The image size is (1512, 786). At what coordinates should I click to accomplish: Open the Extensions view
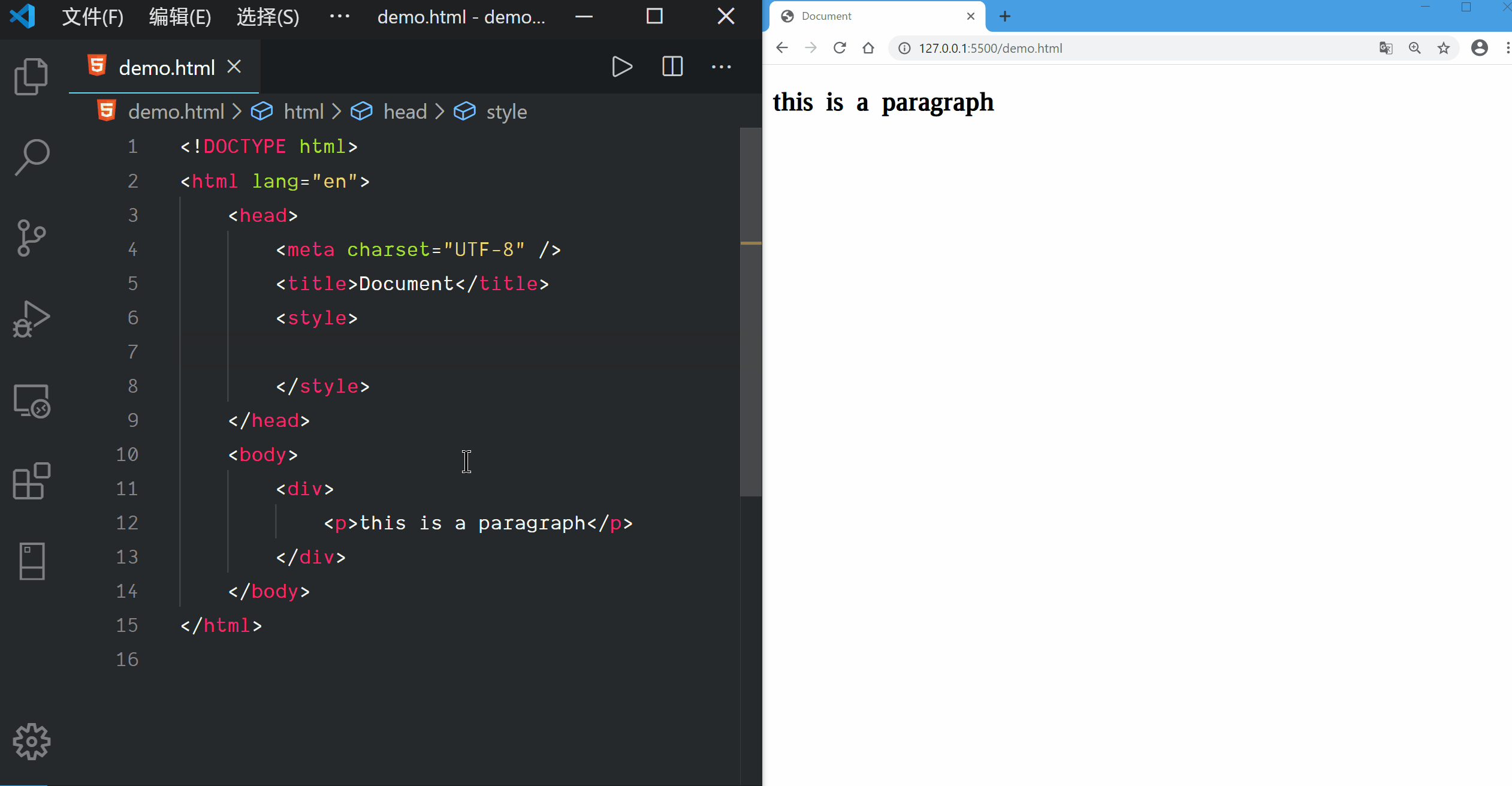[31, 481]
